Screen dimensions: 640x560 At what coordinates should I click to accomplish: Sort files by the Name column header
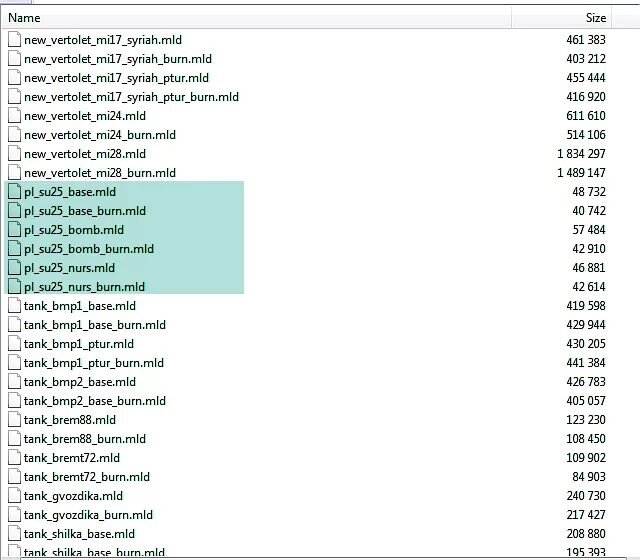click(257, 18)
